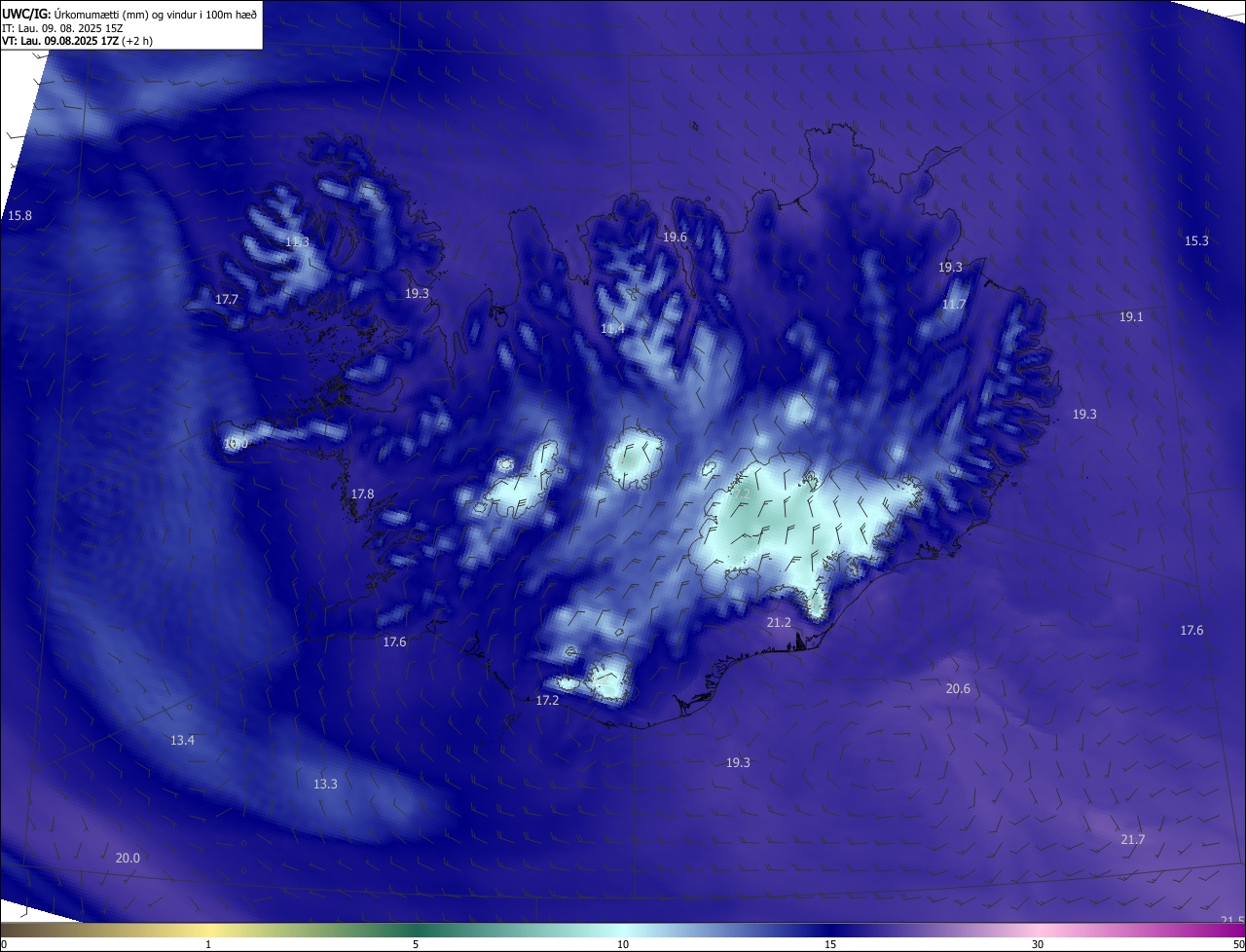Click the 19.1 value label

click(1131, 317)
